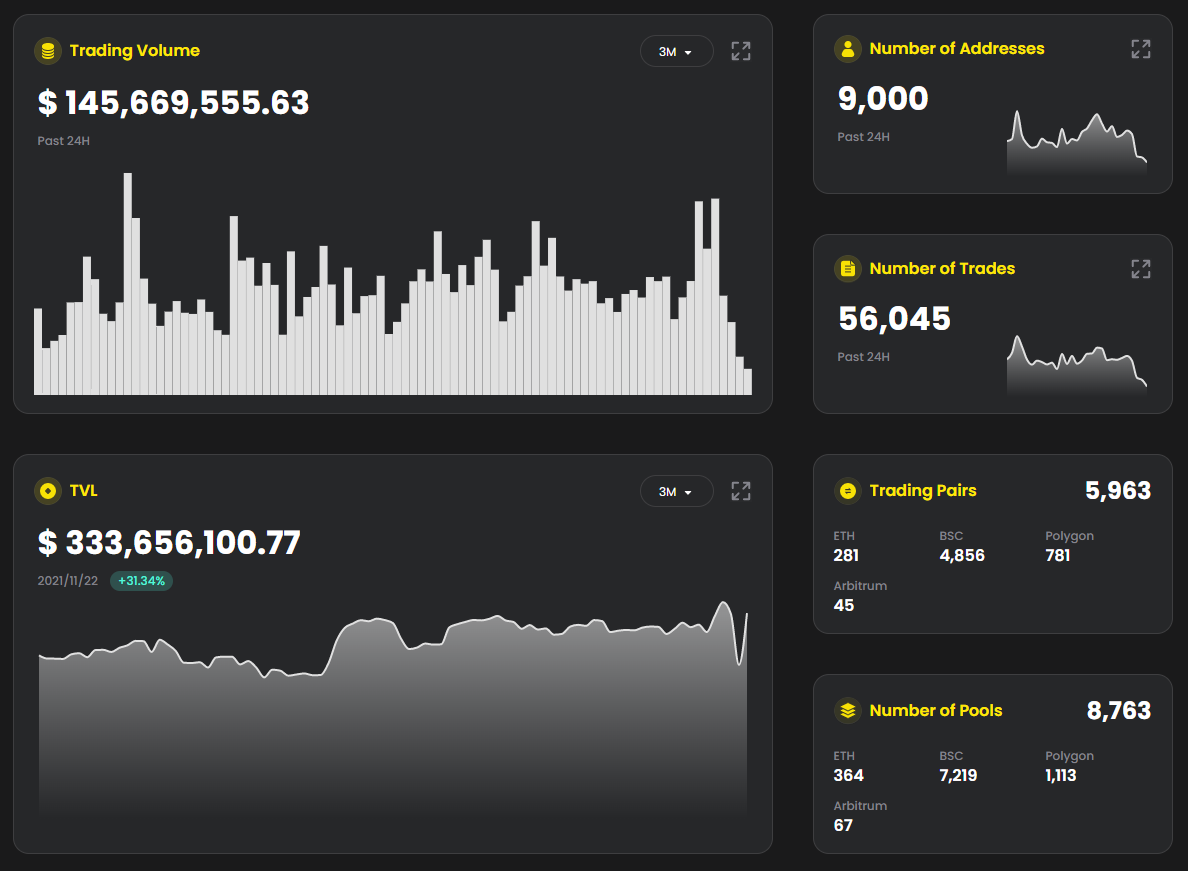The image size is (1188, 871).
Task: Click the $ 145,669,555.63 volume value
Action: tap(174, 103)
